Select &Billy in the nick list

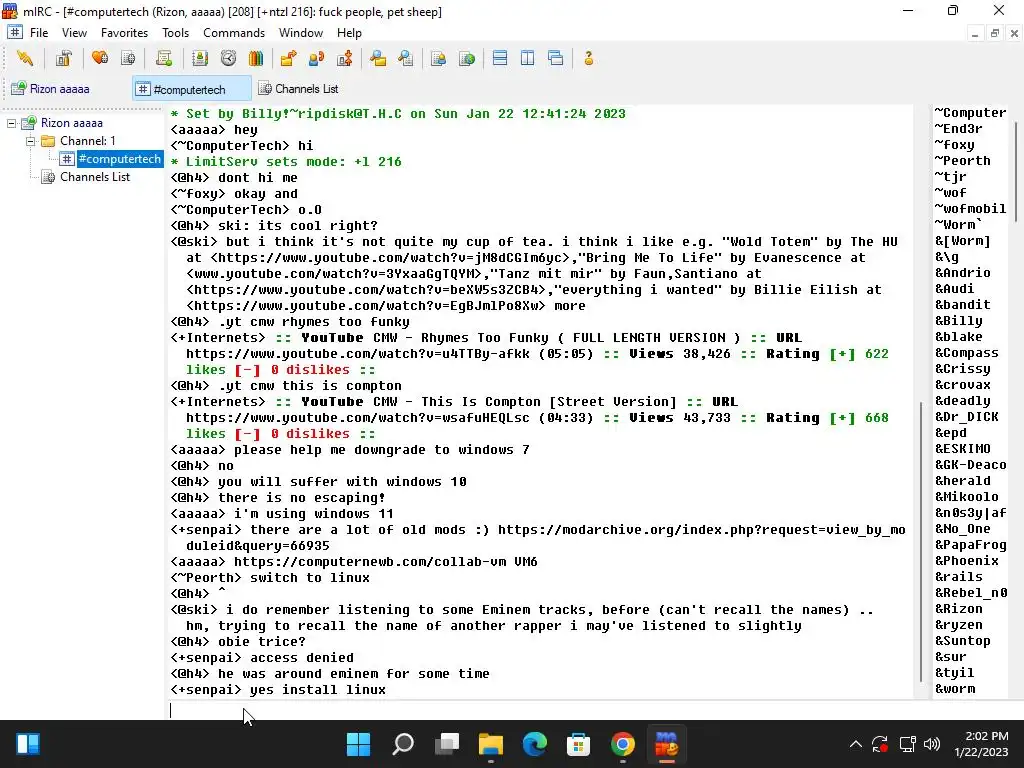pos(959,321)
